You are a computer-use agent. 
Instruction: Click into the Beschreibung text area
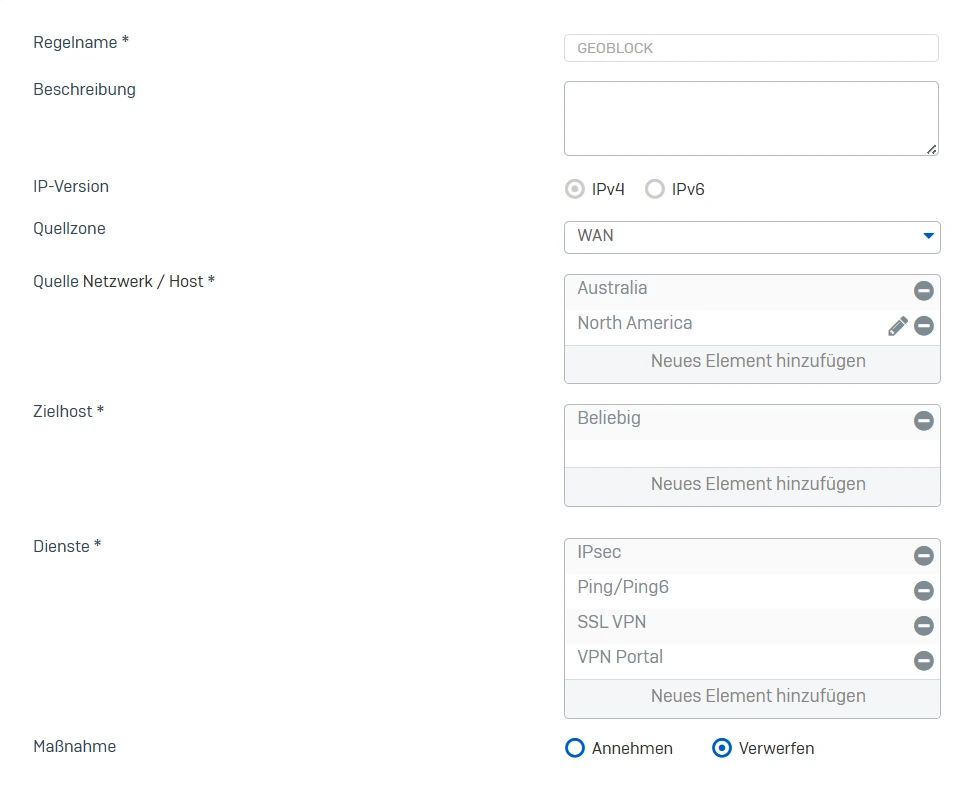(x=751, y=117)
